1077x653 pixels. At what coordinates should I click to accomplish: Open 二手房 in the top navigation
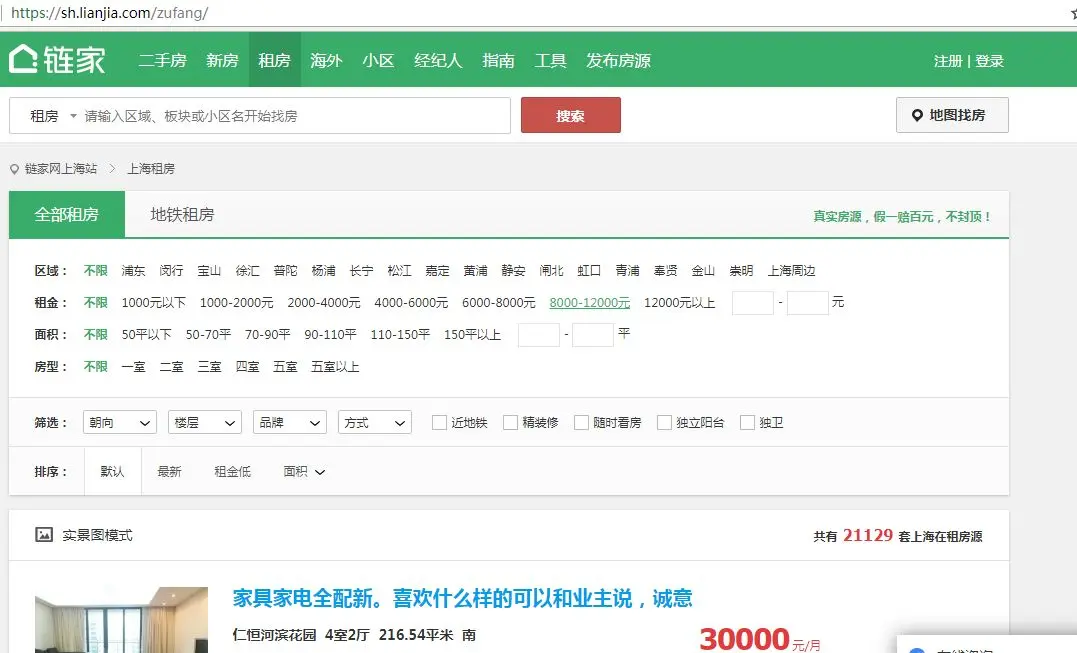click(x=163, y=60)
